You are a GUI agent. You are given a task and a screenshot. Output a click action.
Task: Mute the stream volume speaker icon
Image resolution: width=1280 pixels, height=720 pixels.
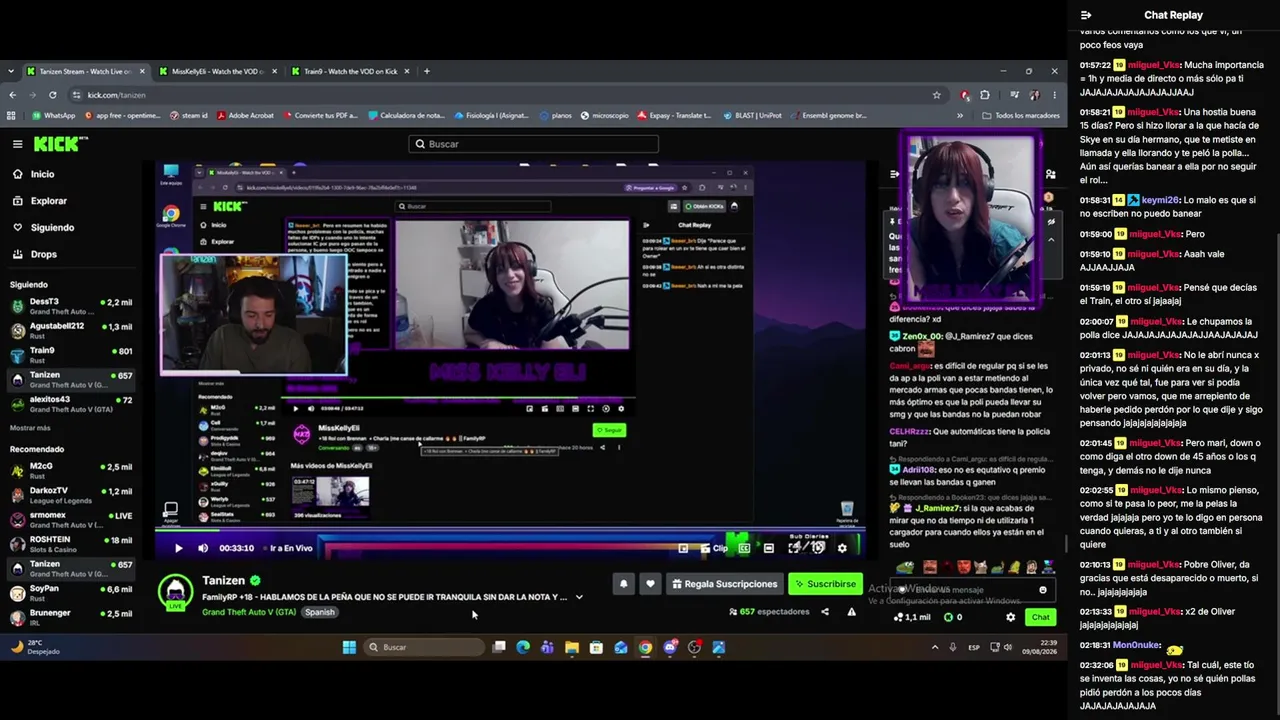tap(203, 548)
